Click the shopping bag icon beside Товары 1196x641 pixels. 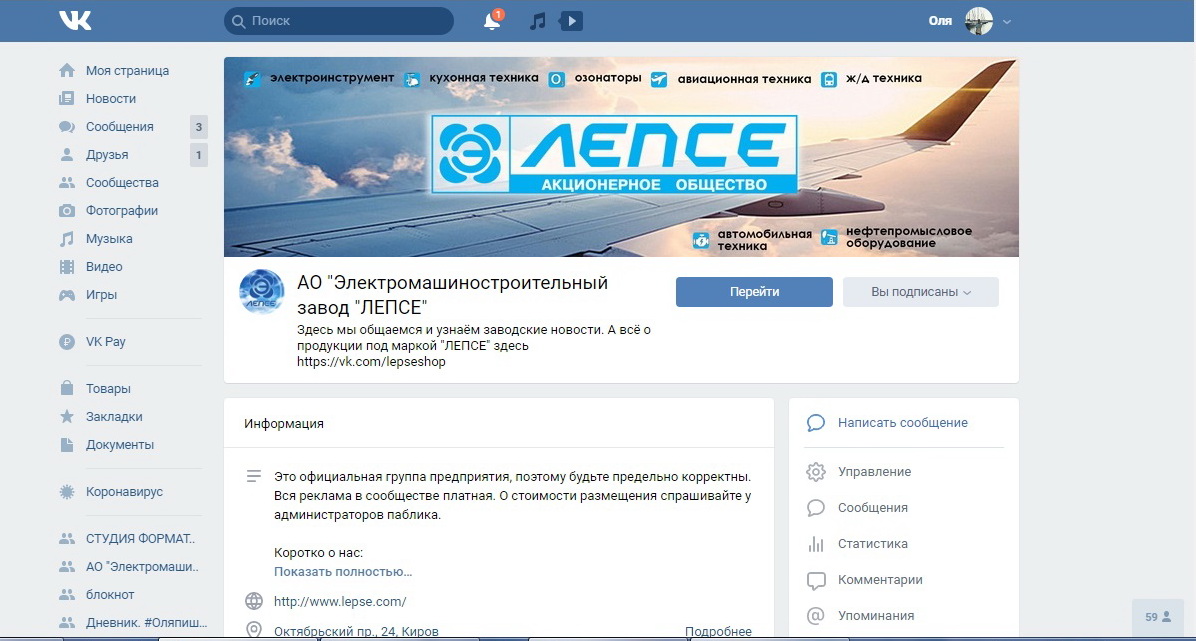[67, 388]
